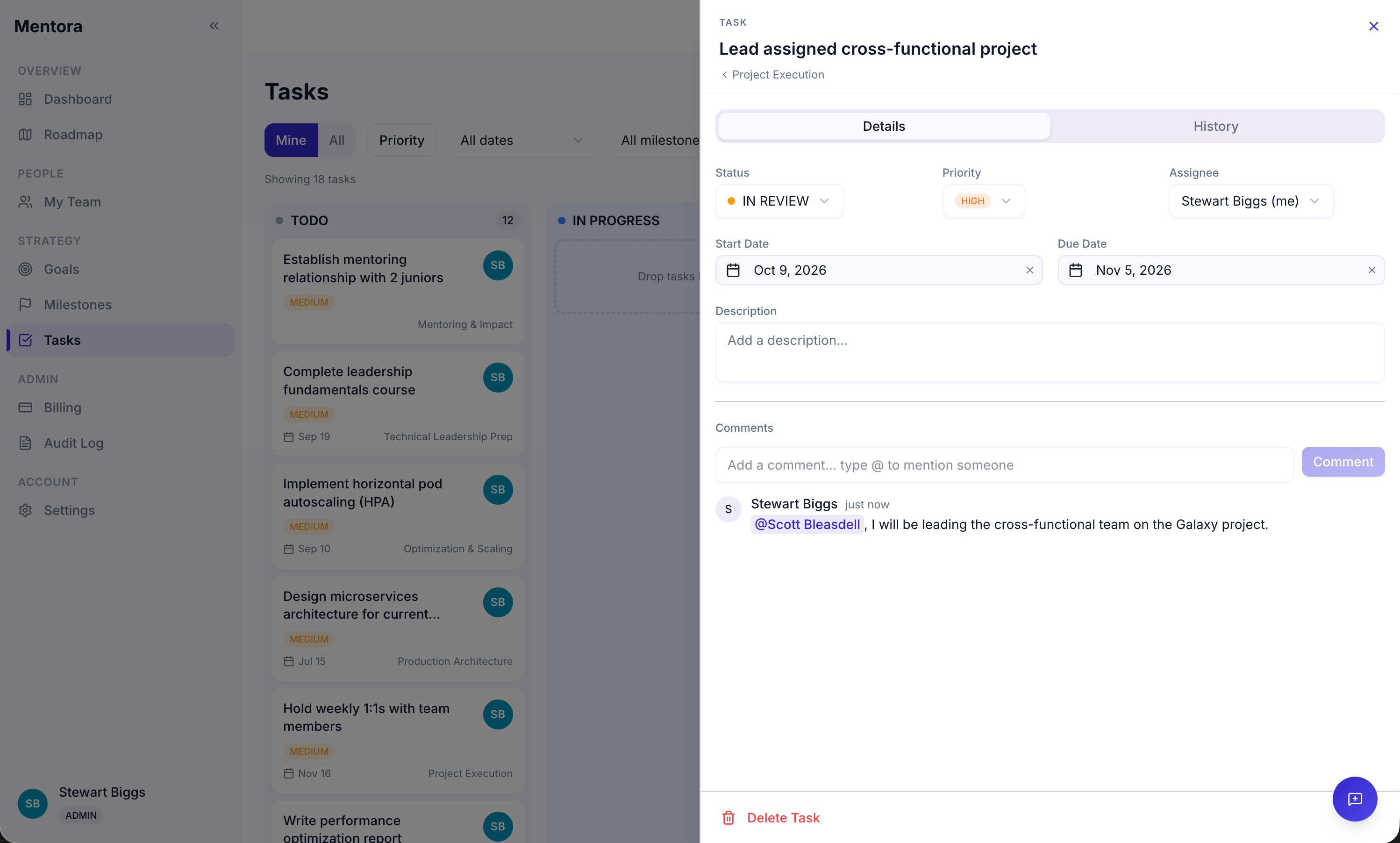Toggle the Priority sort button
The image size is (1400, 843).
[401, 140]
